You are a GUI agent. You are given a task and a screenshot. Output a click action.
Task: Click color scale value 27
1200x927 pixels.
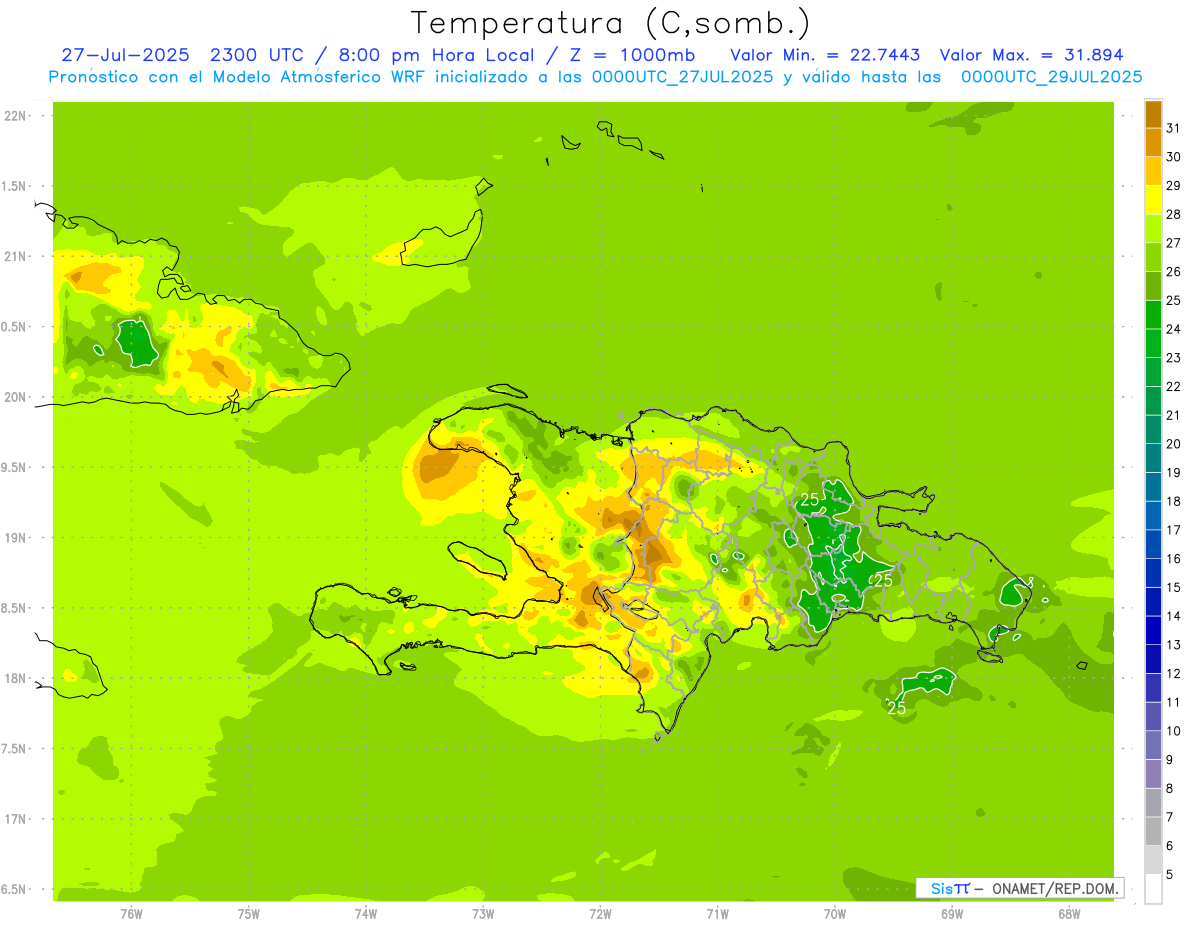click(x=1174, y=243)
